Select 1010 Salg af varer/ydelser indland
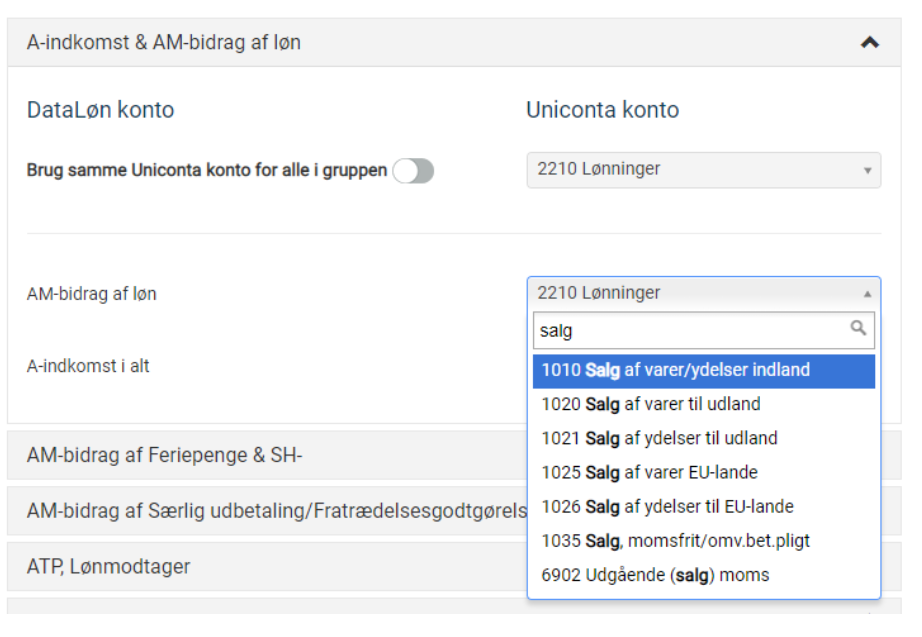Screen dimensions: 922x637 [703, 370]
